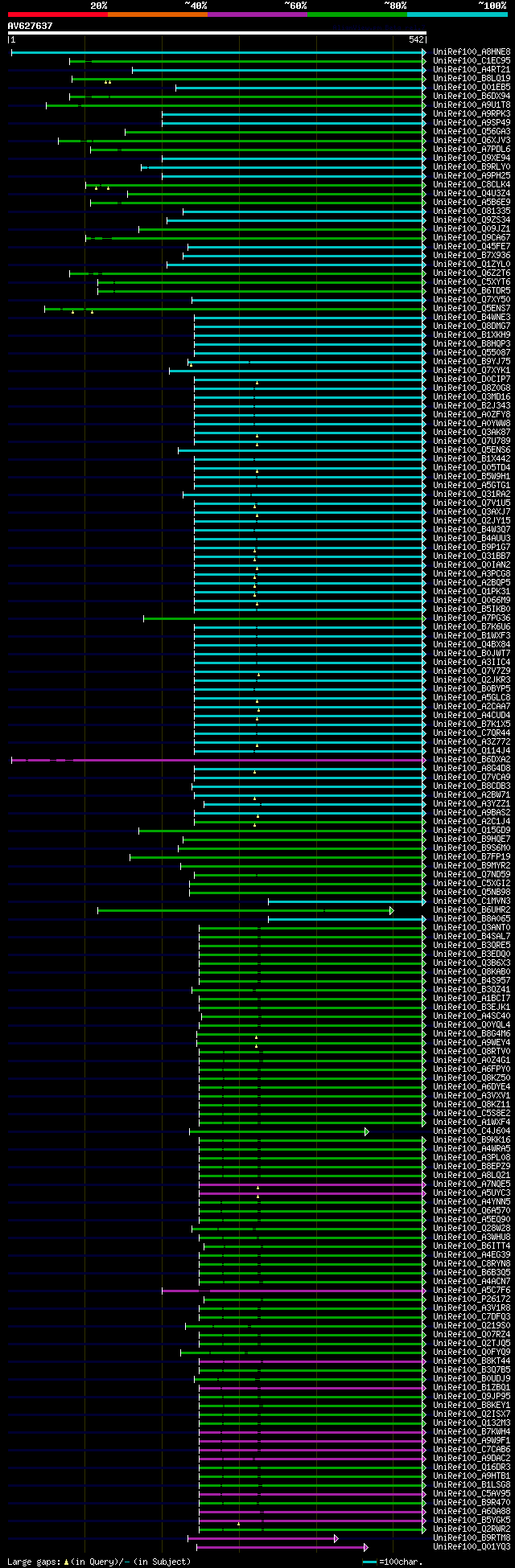This screenshot has width=515, height=1568.
Task: Click the AV627637 query name
Action: pyautogui.click(x=31, y=26)
